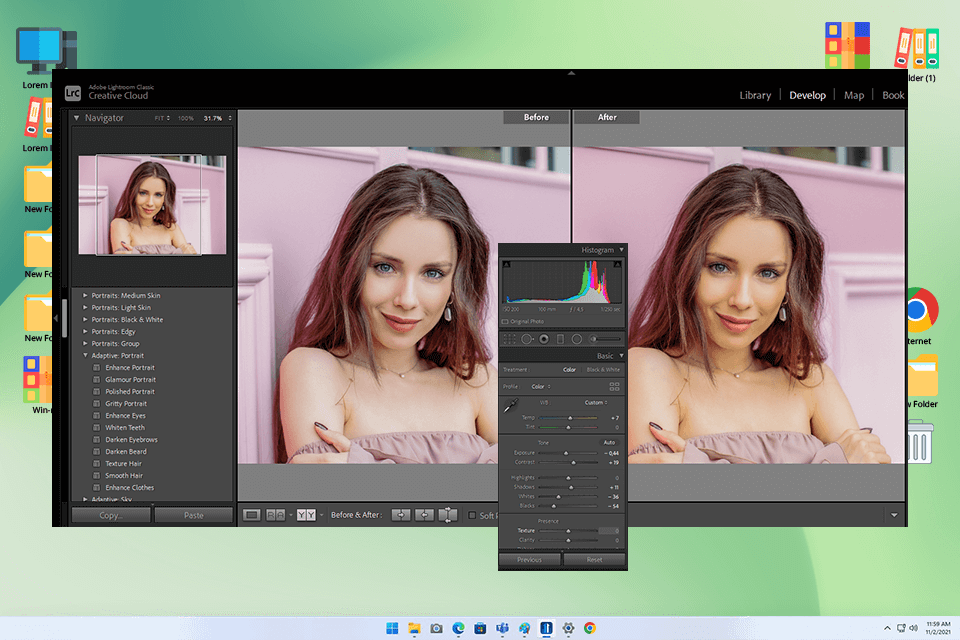
Task: Swap Before and After settings
Action: [x=448, y=515]
